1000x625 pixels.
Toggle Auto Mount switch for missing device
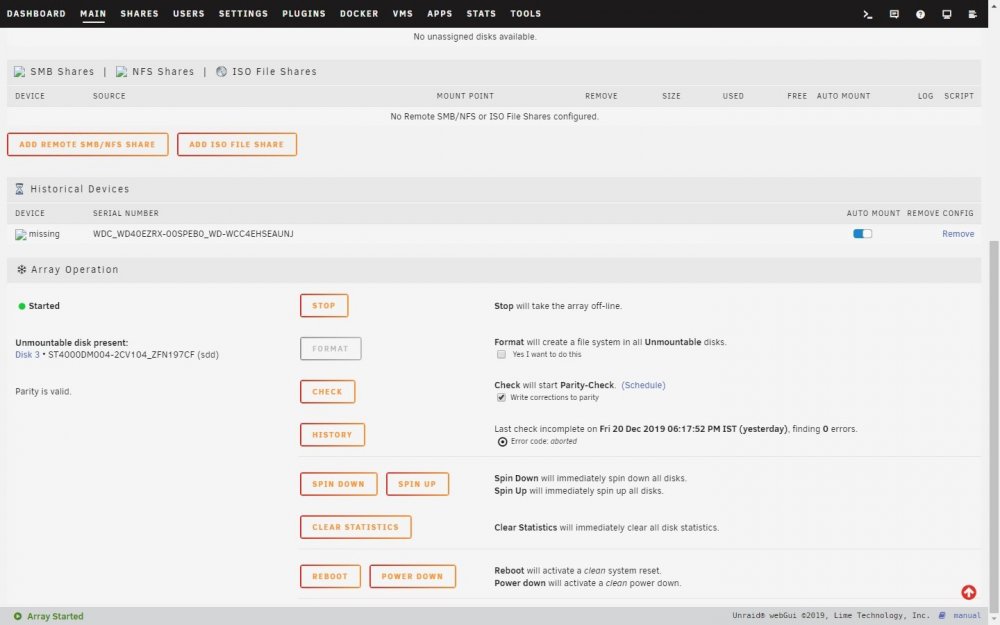pyautogui.click(x=862, y=234)
